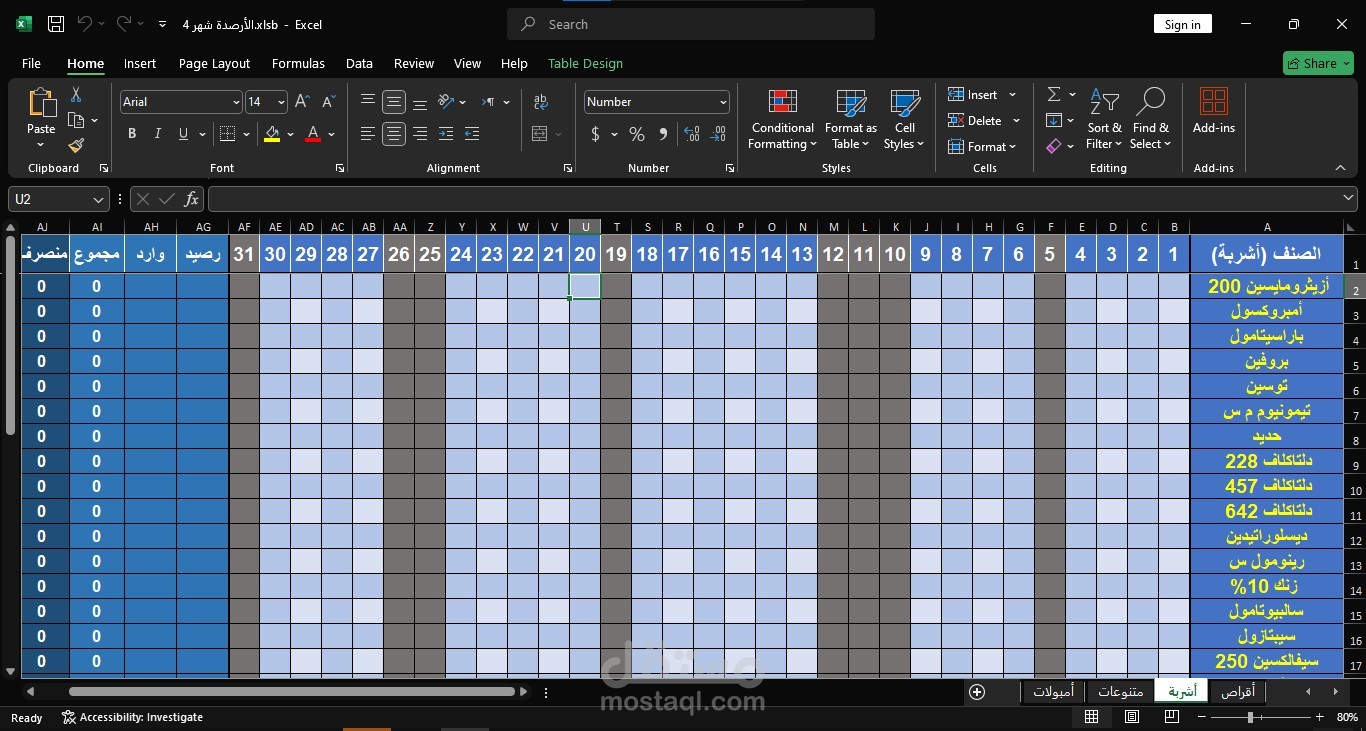Image resolution: width=1366 pixels, height=731 pixels.
Task: Apply the Borders icon
Action: pos(227,134)
